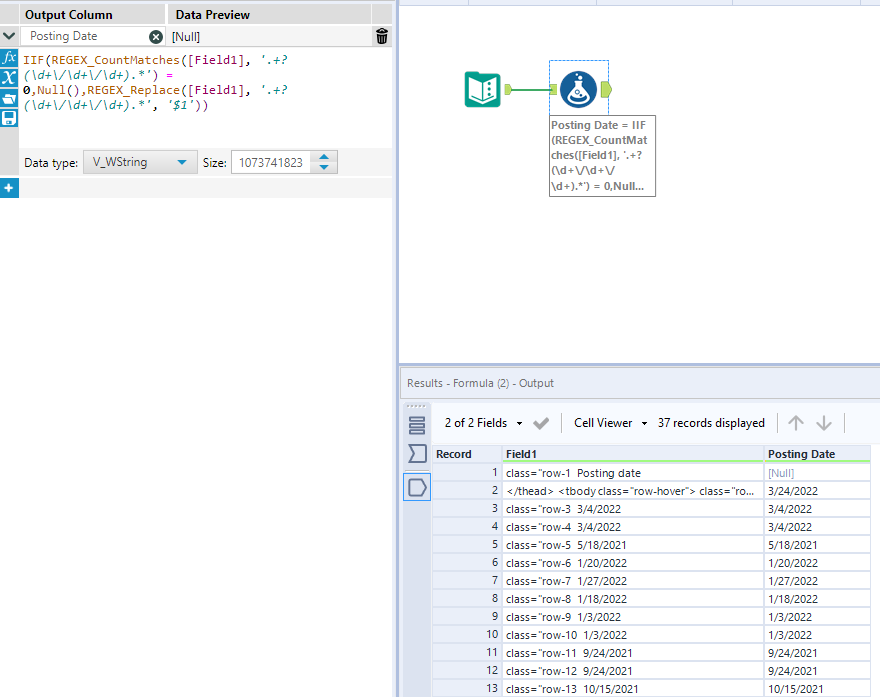Open the Data type V_WString dropdown
The image size is (880, 697).
click(140, 162)
